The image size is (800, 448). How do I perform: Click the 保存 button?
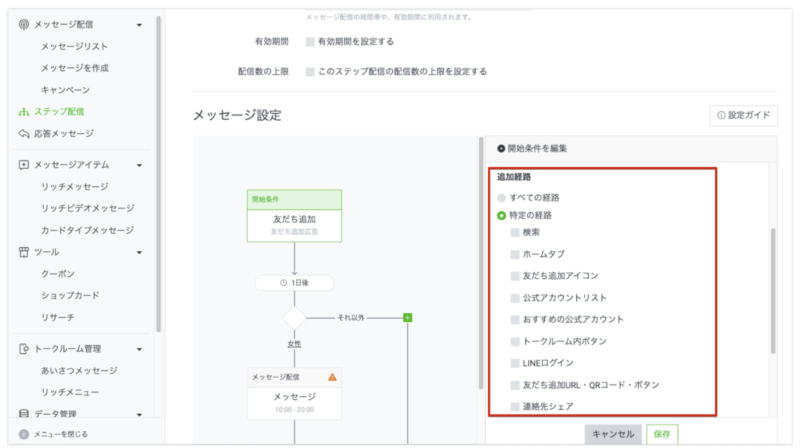point(662,434)
